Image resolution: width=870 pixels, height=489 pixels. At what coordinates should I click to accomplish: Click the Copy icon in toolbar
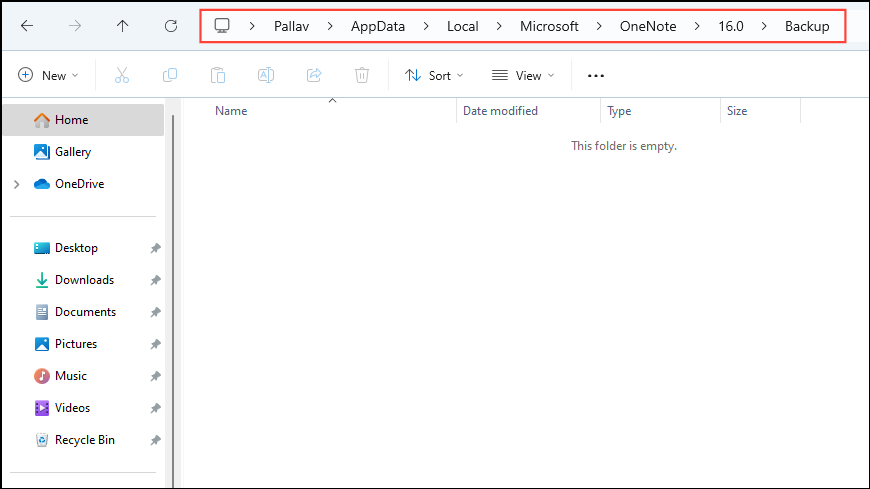pyautogui.click(x=170, y=75)
